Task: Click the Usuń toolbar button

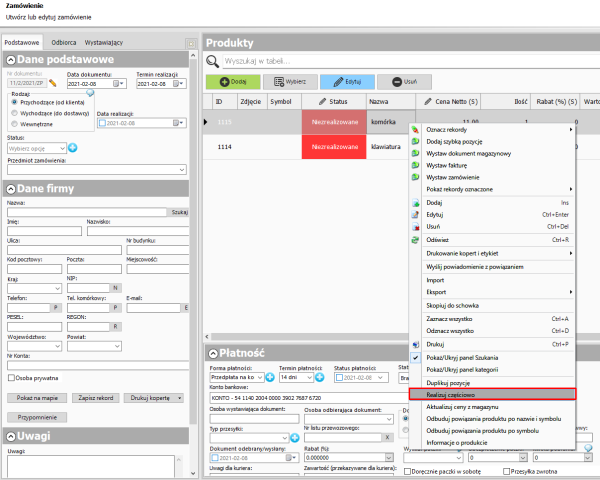Action: click(404, 82)
